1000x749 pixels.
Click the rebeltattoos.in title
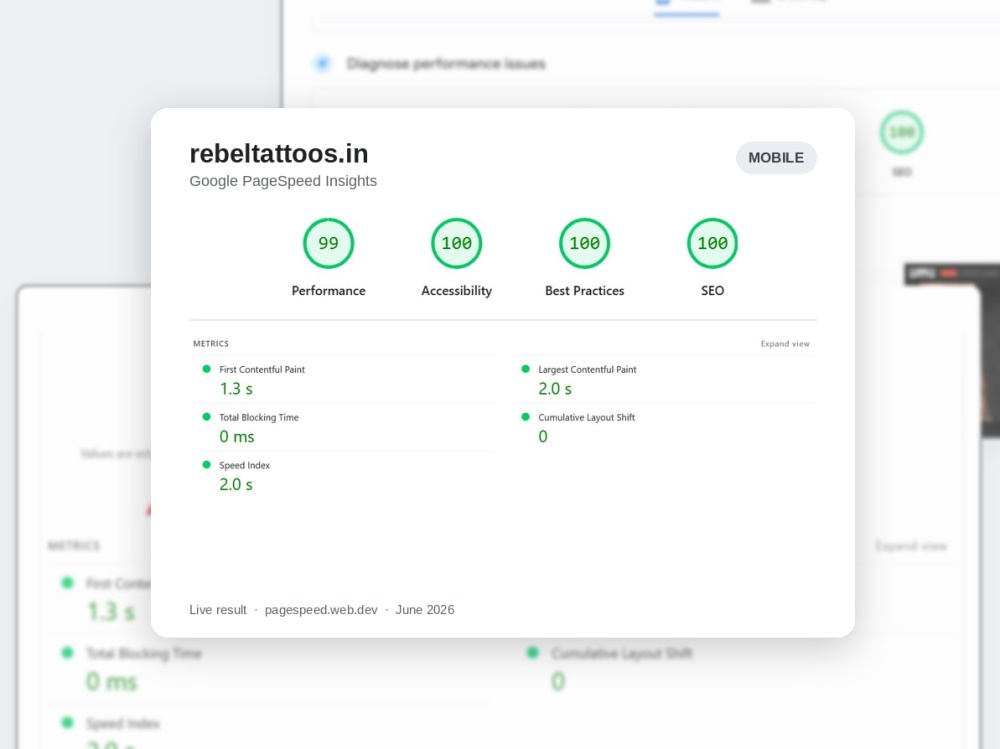279,154
